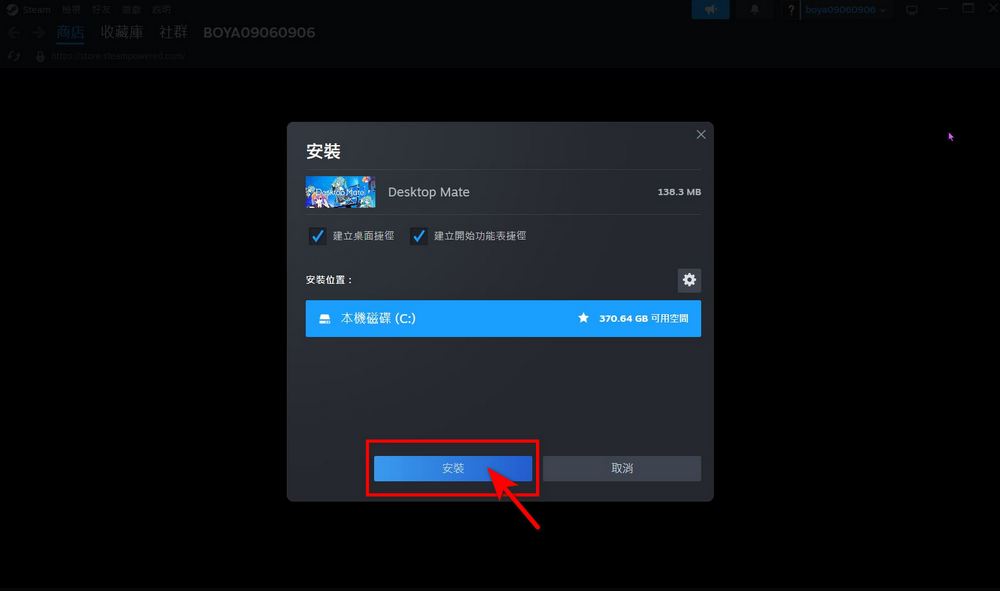
Task: Click the Desktop Mate game thumbnail
Action: pos(341,192)
